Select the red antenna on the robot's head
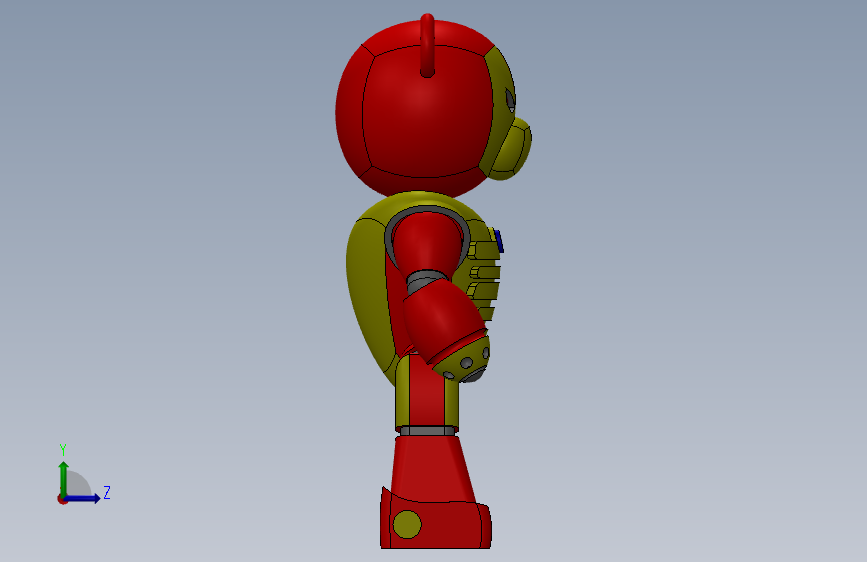 (x=427, y=45)
